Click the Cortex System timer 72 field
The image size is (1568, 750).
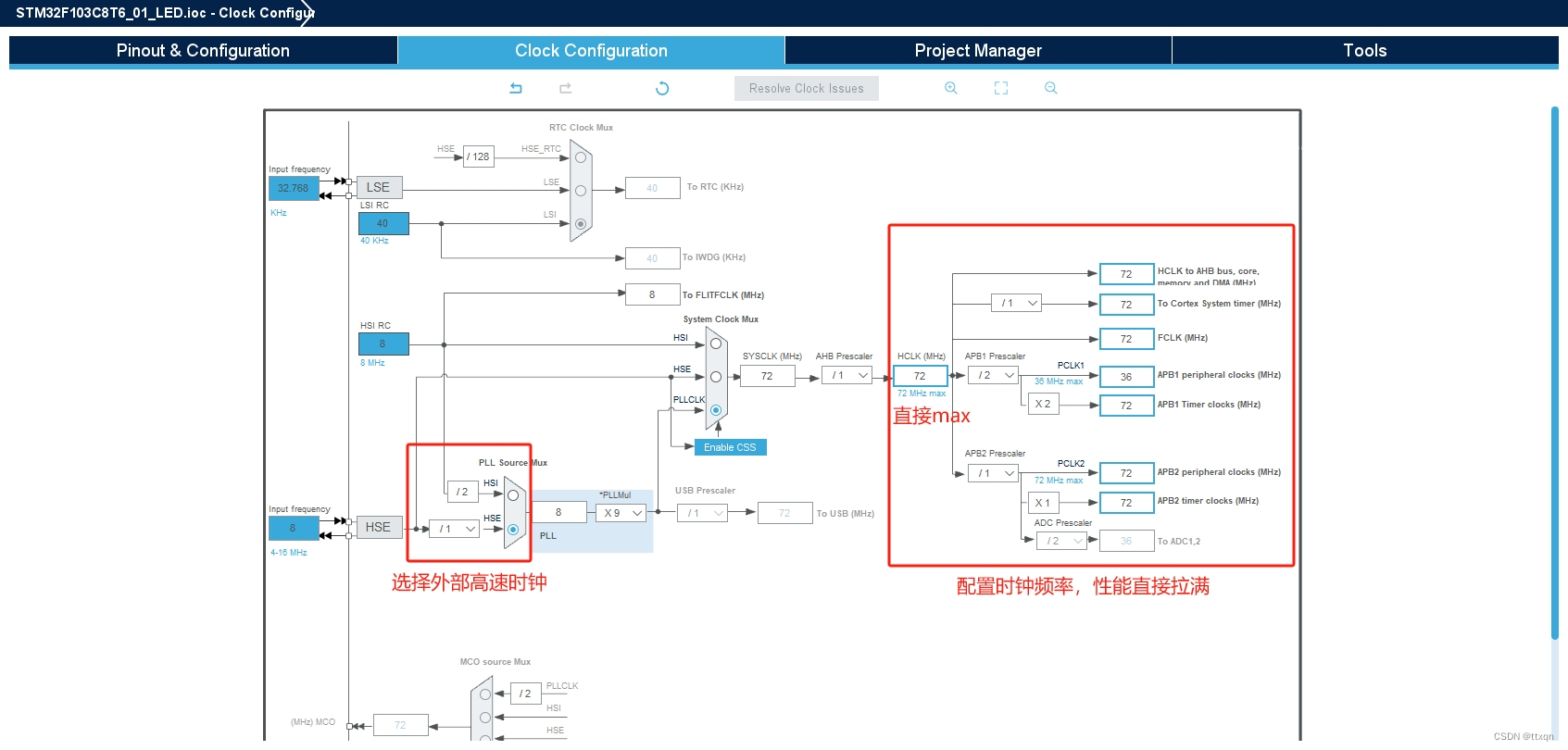tap(1126, 305)
